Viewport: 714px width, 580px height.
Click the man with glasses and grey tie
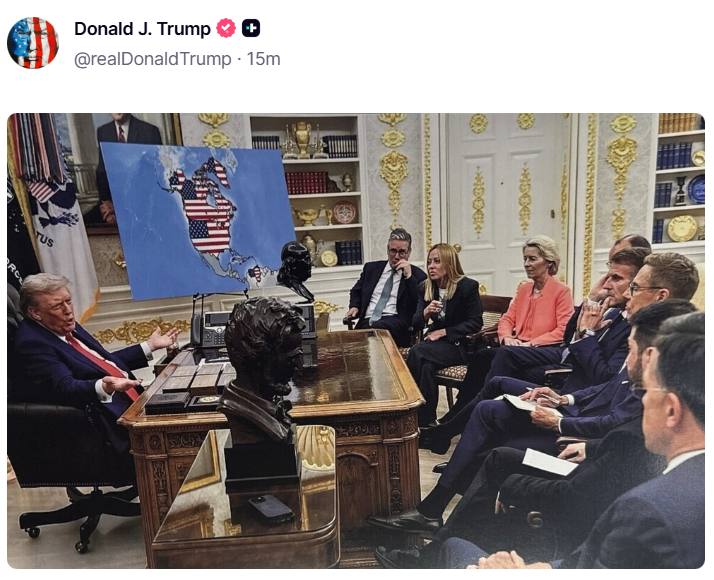pos(386,285)
